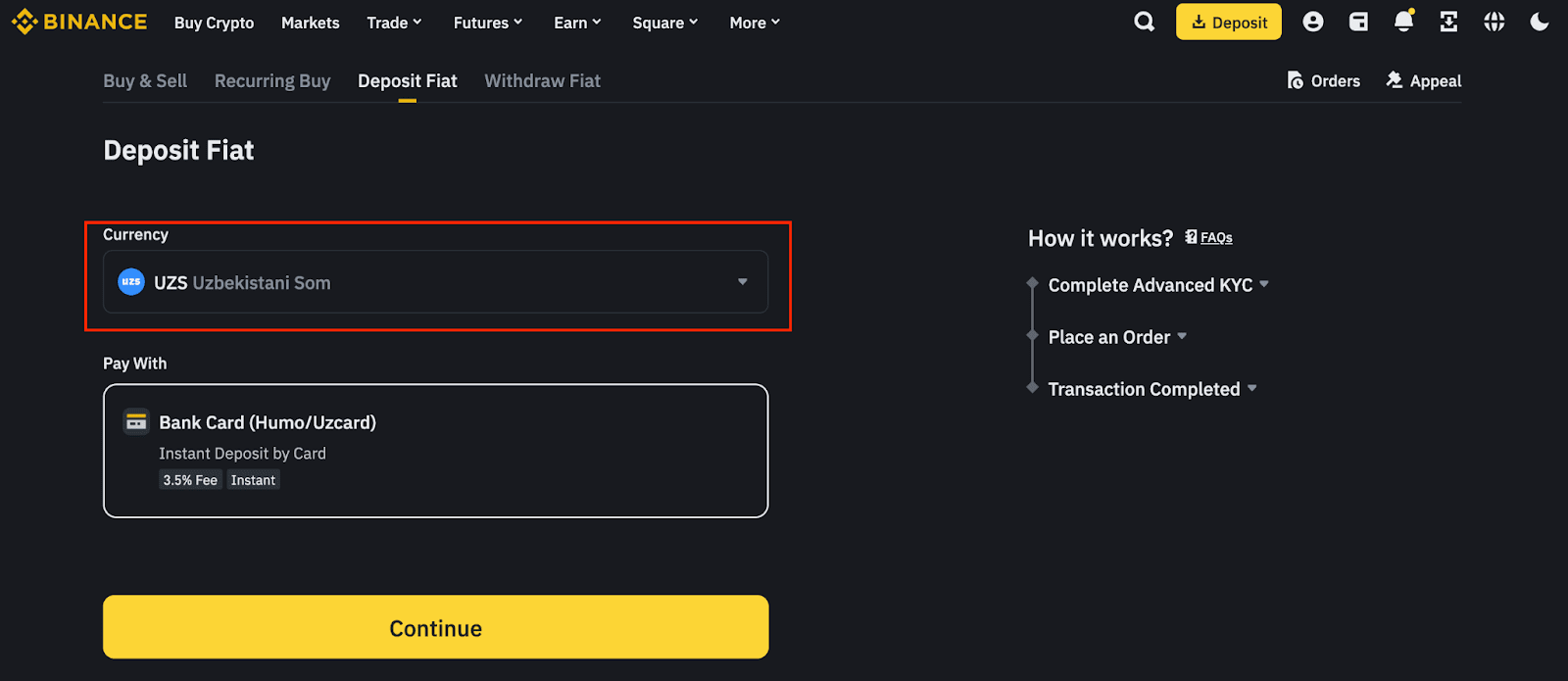Image resolution: width=1568 pixels, height=681 pixels.
Task: Open the search magnifier icon
Action: click(1144, 22)
